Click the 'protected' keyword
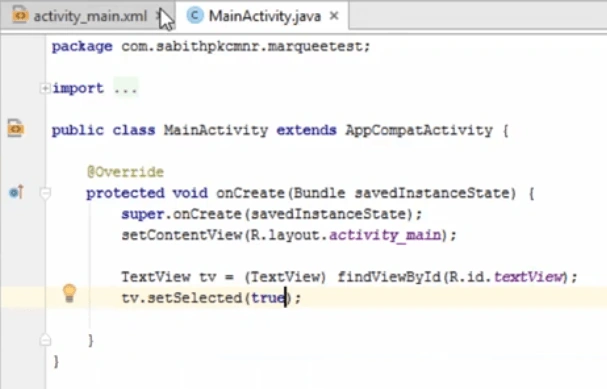 click(x=125, y=193)
